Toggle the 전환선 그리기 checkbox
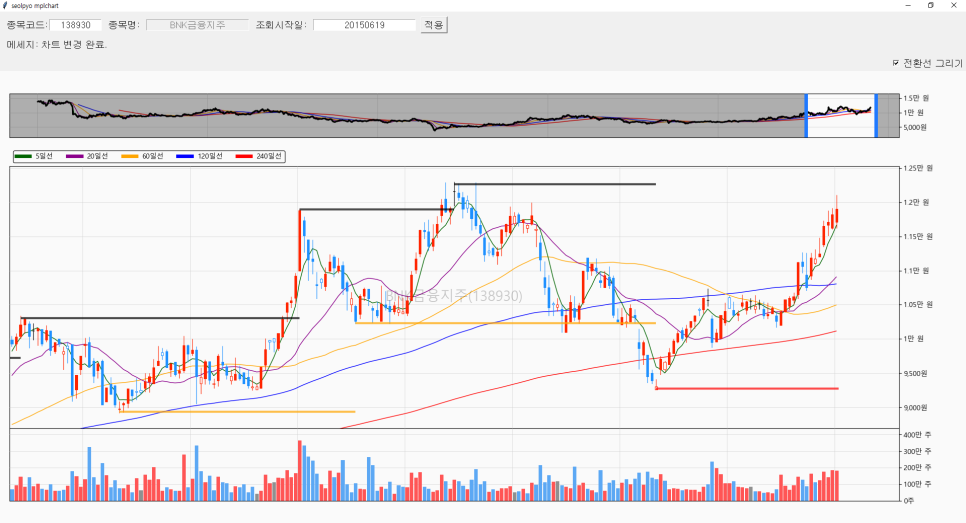Viewport: 966px width, 523px height. coord(896,63)
